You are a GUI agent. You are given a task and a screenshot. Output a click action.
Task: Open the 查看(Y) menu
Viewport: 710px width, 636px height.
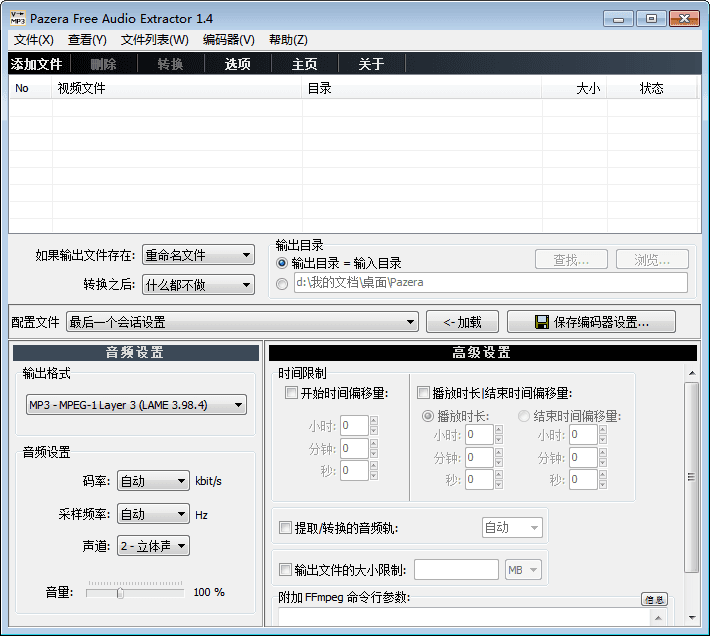coord(87,40)
